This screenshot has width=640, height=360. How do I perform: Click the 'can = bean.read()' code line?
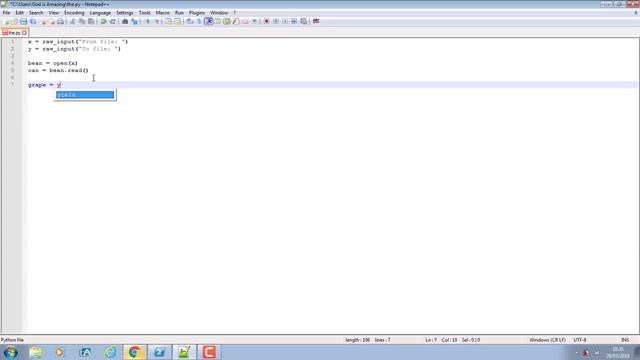pos(58,71)
